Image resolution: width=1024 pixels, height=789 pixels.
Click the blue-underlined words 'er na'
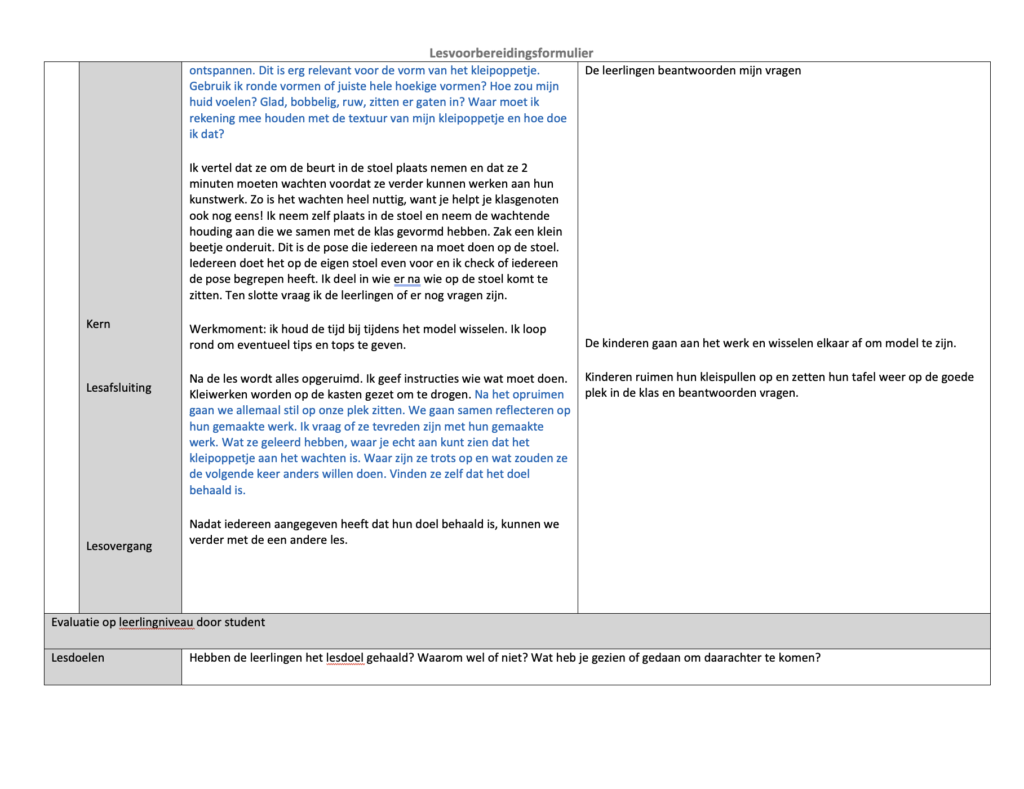click(x=407, y=279)
